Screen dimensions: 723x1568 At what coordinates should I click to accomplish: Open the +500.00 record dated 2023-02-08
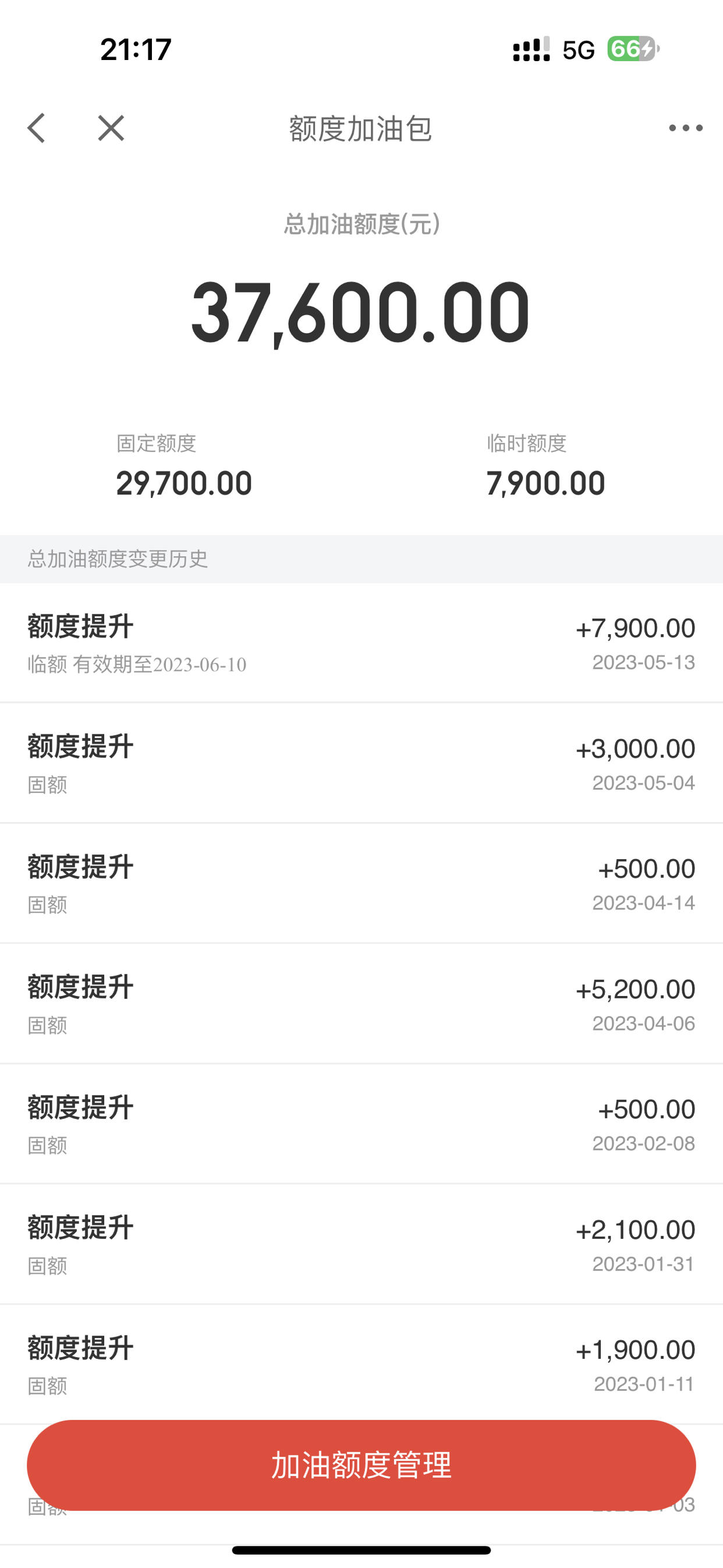point(361,1124)
